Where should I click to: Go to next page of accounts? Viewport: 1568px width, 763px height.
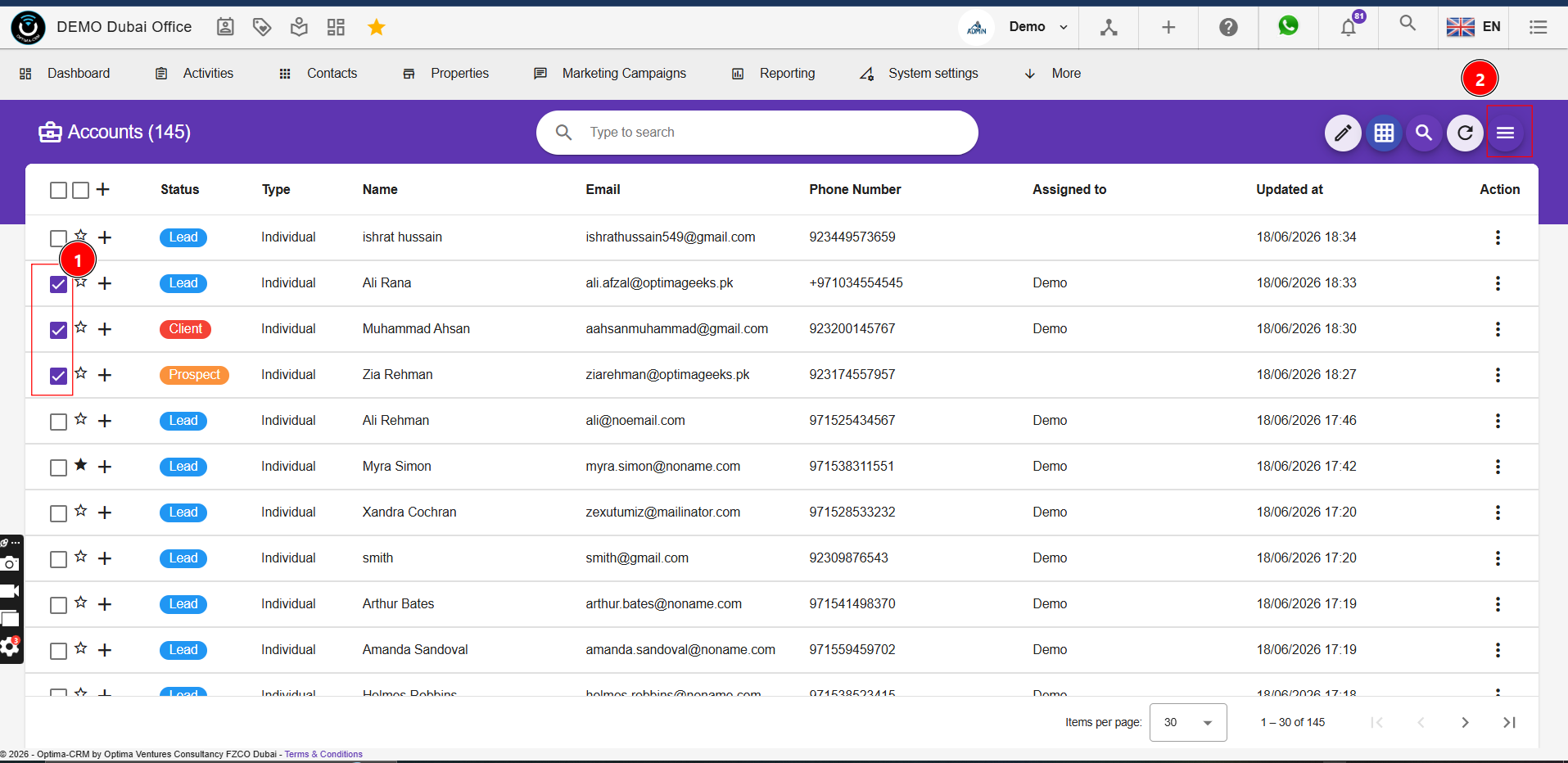(x=1465, y=722)
